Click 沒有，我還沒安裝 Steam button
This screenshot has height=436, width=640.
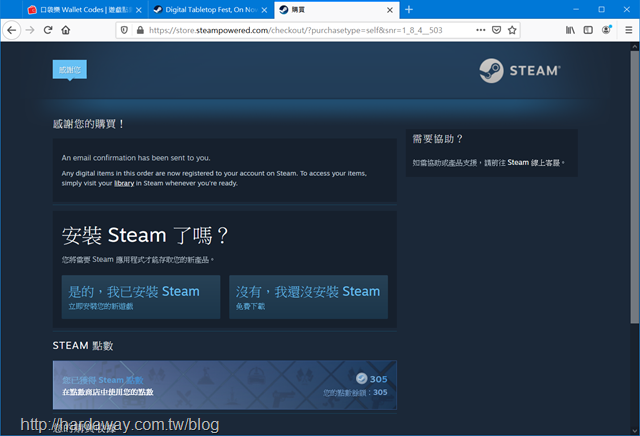pos(308,297)
